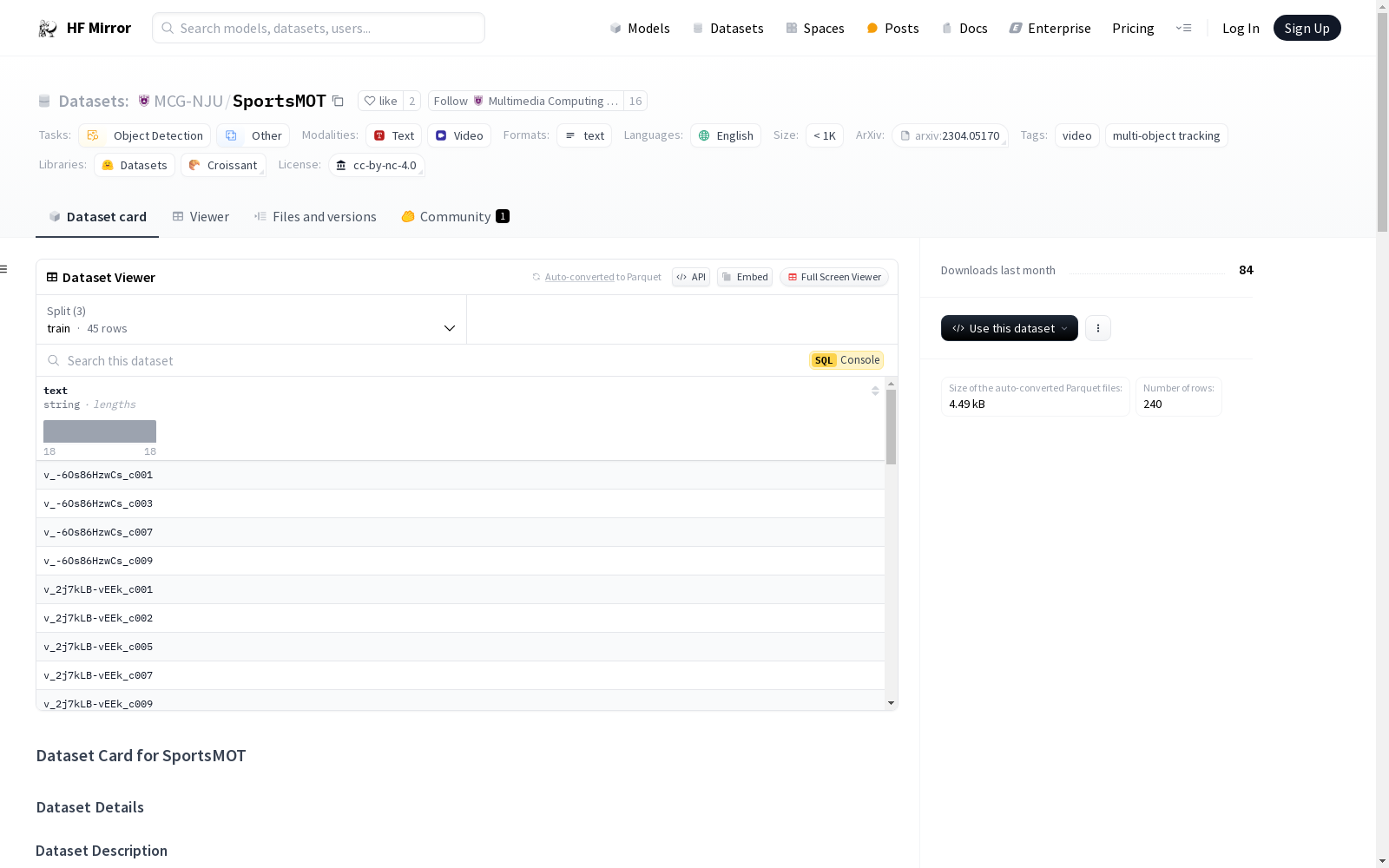1389x868 pixels.
Task: Open Full Screen Viewer
Action: pos(834,278)
